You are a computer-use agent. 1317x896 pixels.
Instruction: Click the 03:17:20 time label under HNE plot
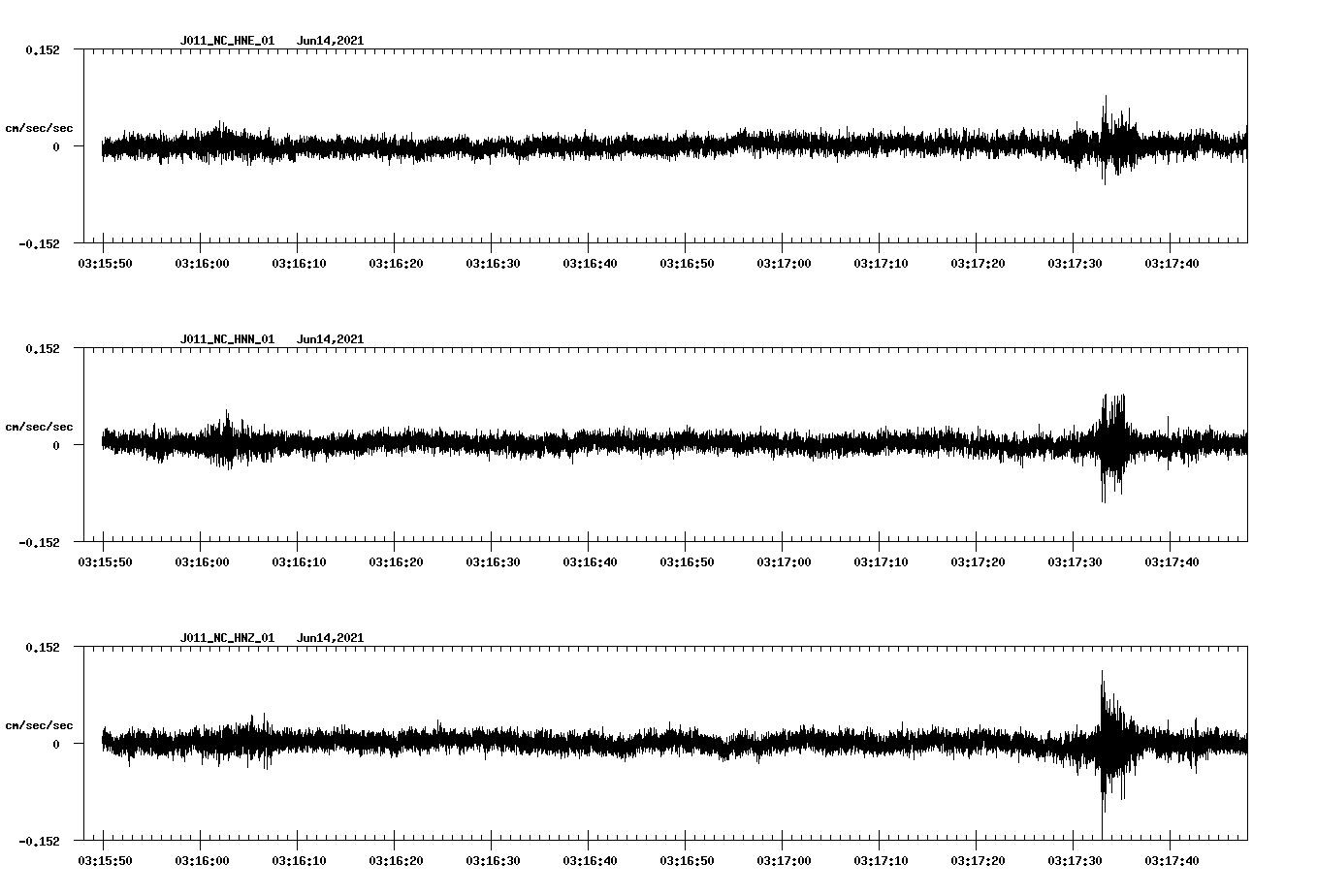click(x=978, y=263)
